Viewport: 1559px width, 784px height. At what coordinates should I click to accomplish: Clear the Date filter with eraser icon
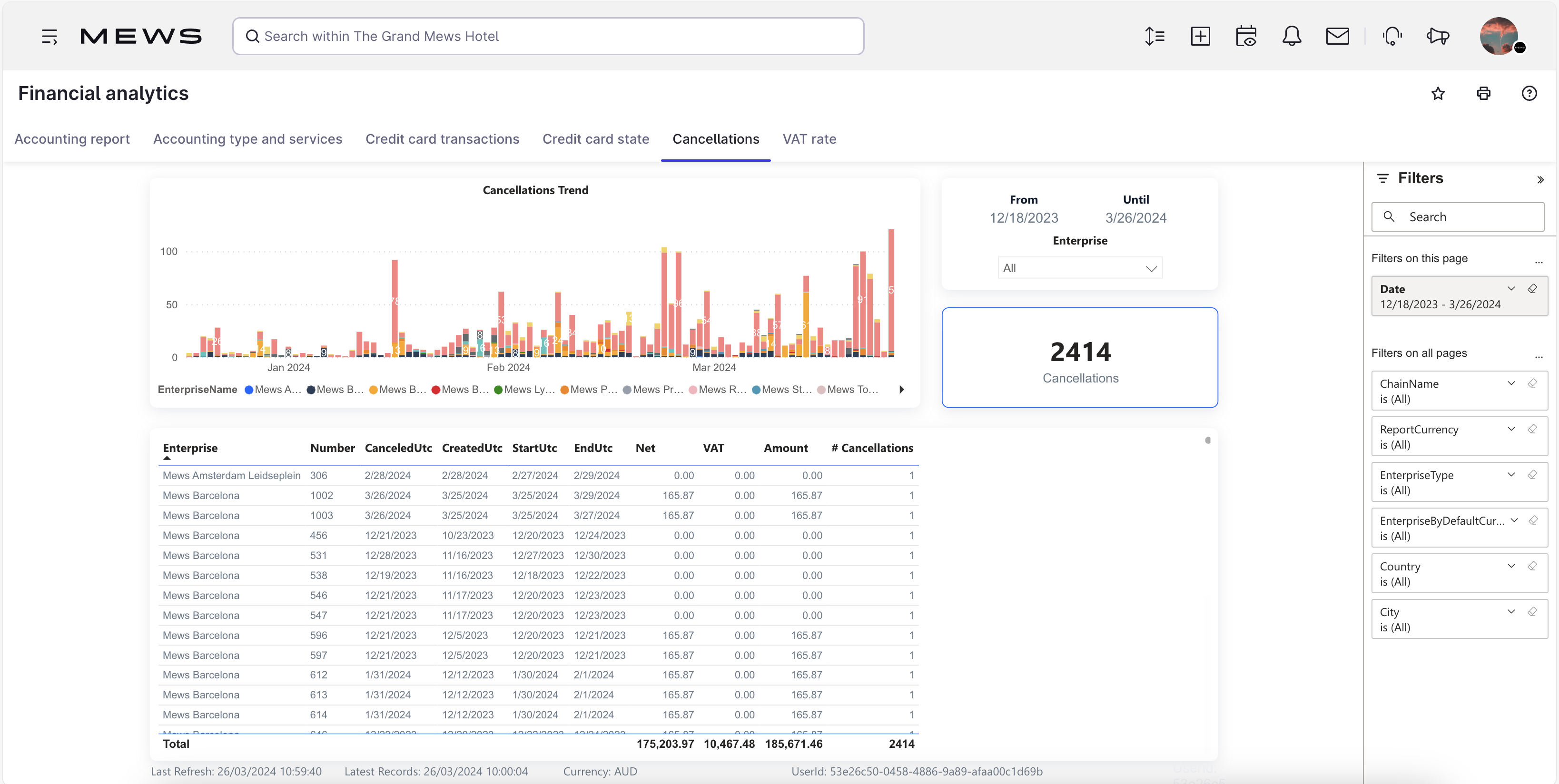click(1532, 289)
